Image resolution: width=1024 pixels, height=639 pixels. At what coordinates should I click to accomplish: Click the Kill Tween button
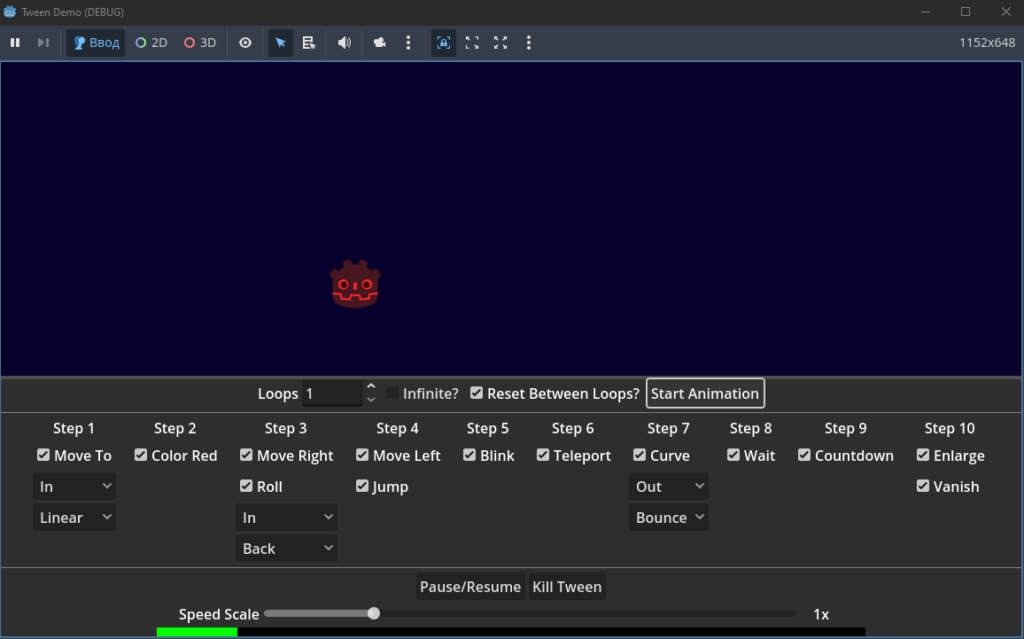[567, 587]
